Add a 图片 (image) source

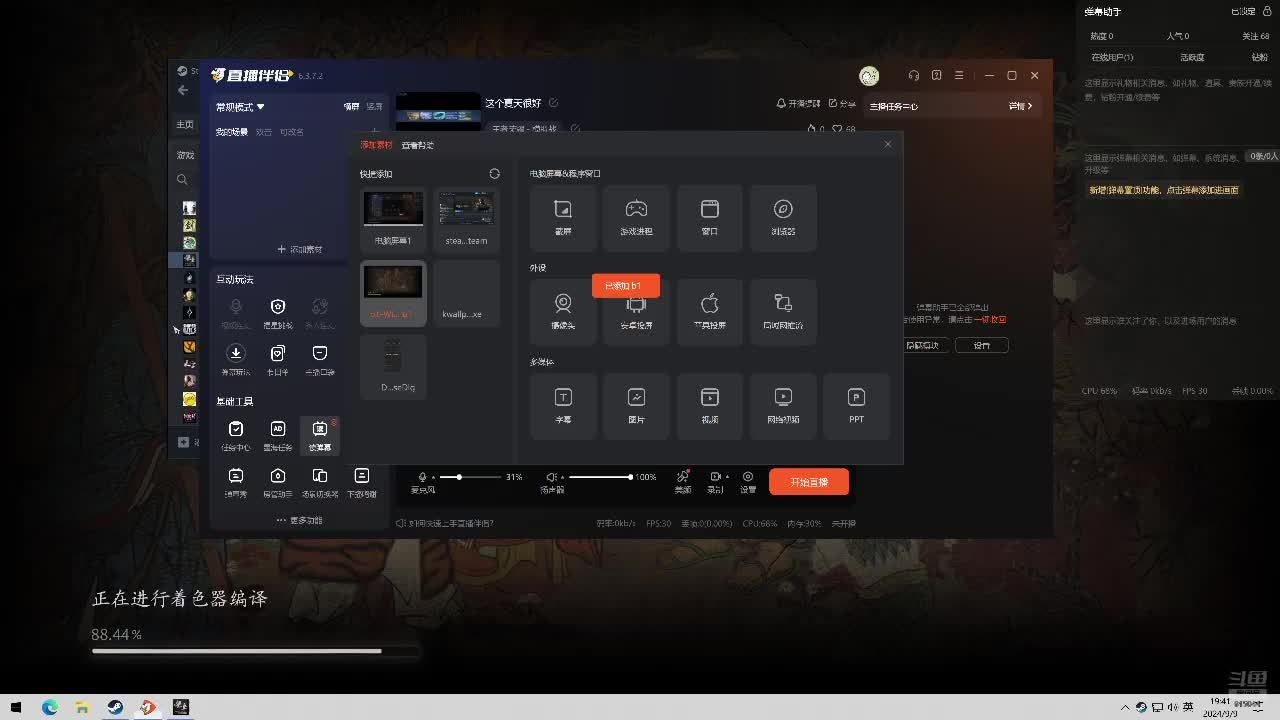[636, 404]
